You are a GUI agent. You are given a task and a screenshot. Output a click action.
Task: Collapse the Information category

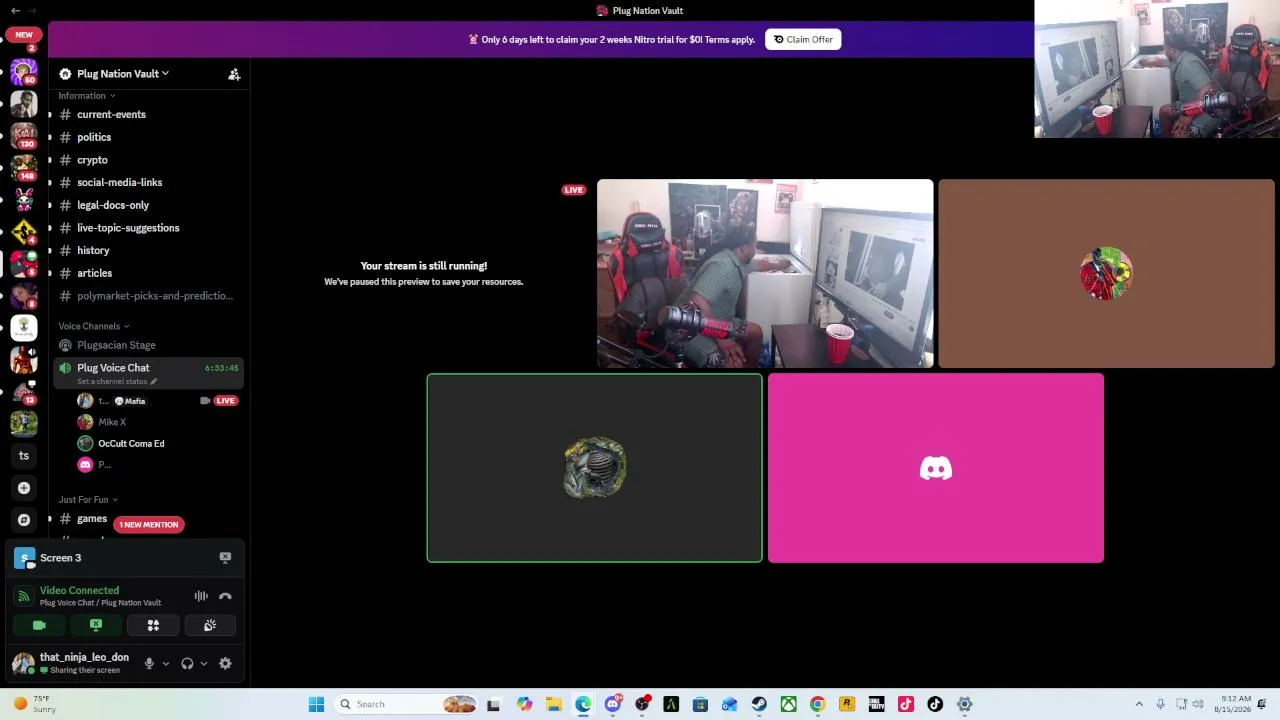[86, 96]
